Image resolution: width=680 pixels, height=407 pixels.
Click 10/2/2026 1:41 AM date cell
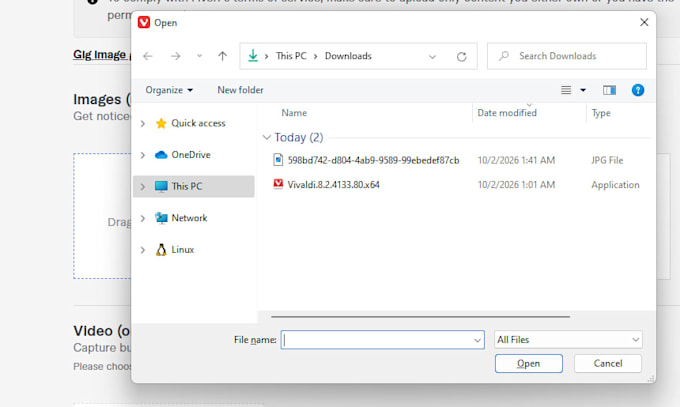516,160
